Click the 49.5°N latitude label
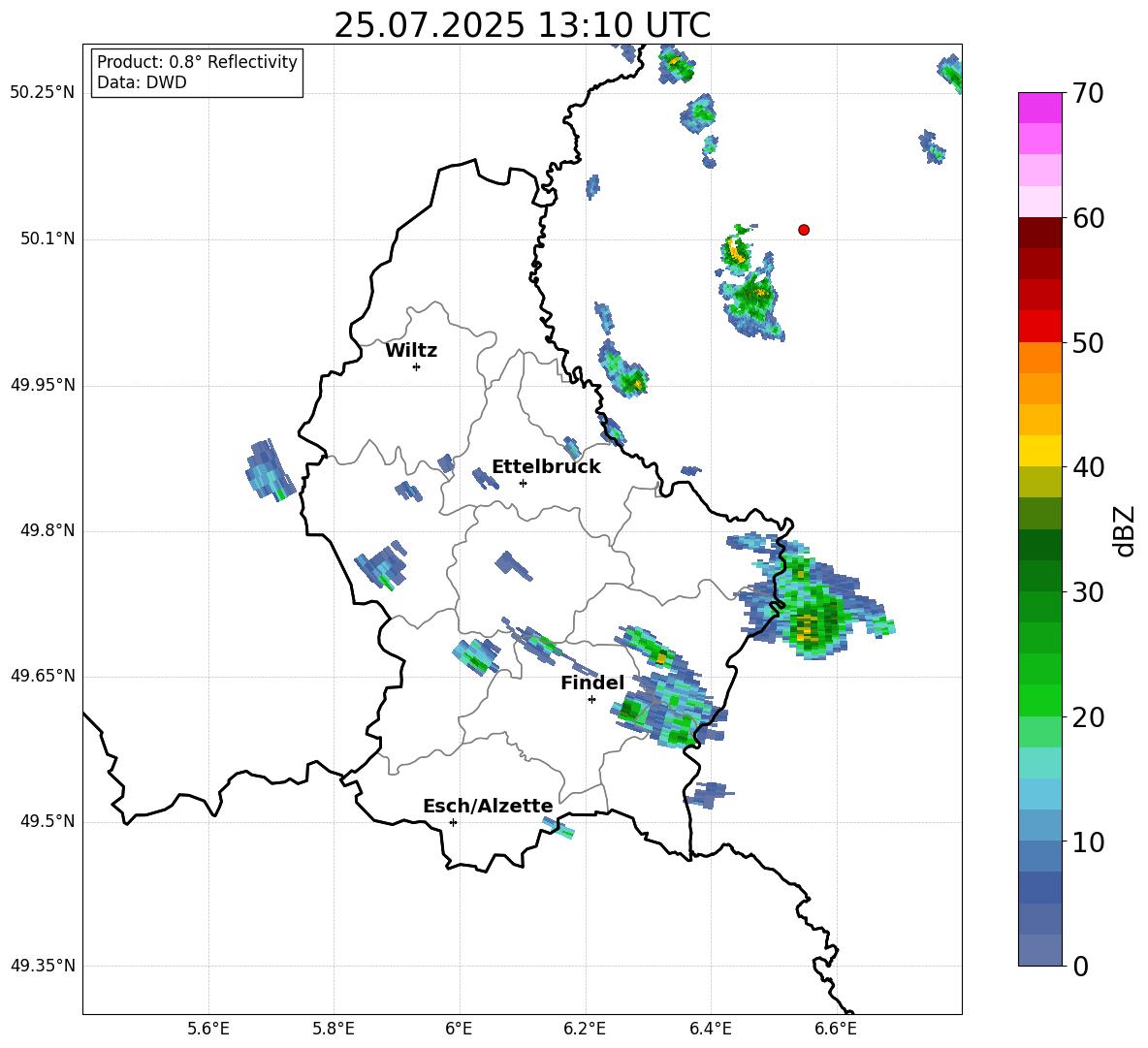 pyautogui.click(x=48, y=821)
